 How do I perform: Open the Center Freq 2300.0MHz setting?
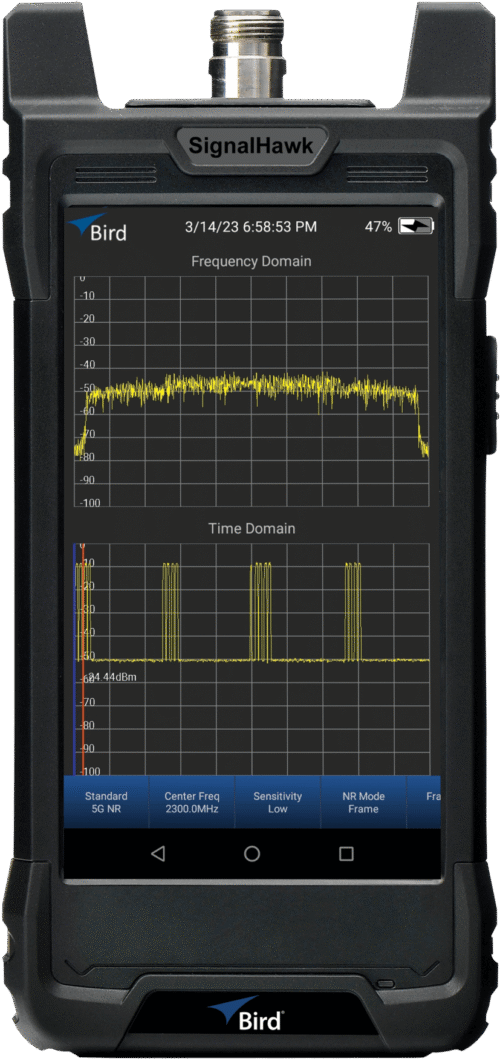[192, 802]
